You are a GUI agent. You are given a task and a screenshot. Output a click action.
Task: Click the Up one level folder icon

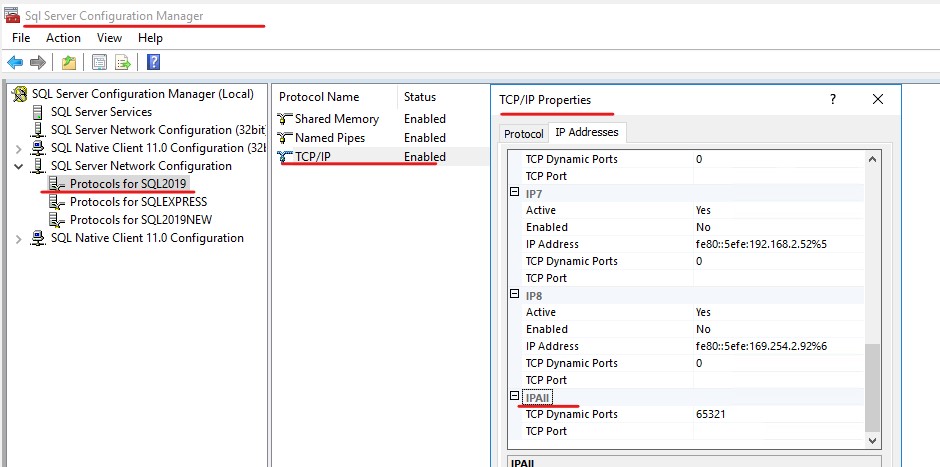pyautogui.click(x=69, y=62)
